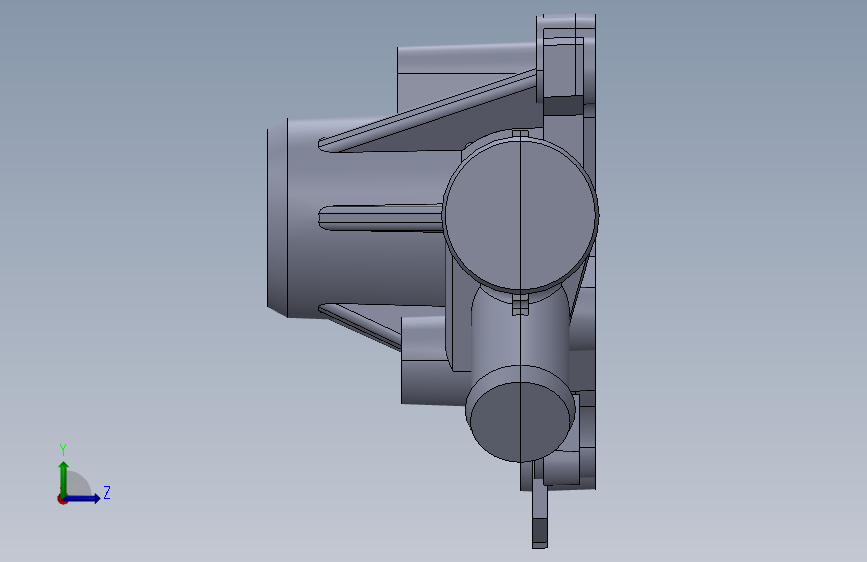
Task: Select the small tab protruding below the model
Action: click(x=540, y=513)
